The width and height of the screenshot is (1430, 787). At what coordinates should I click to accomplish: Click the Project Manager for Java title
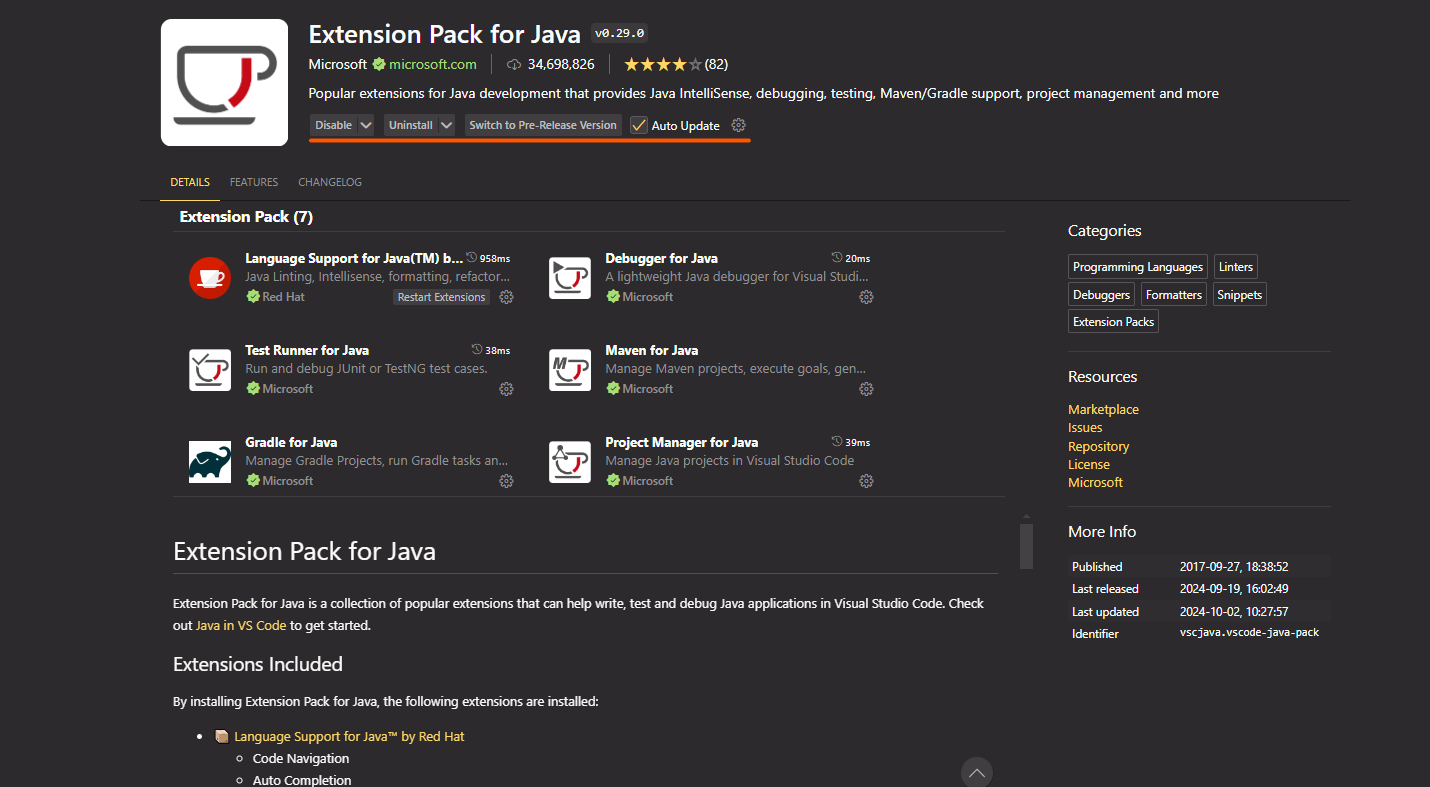(681, 442)
